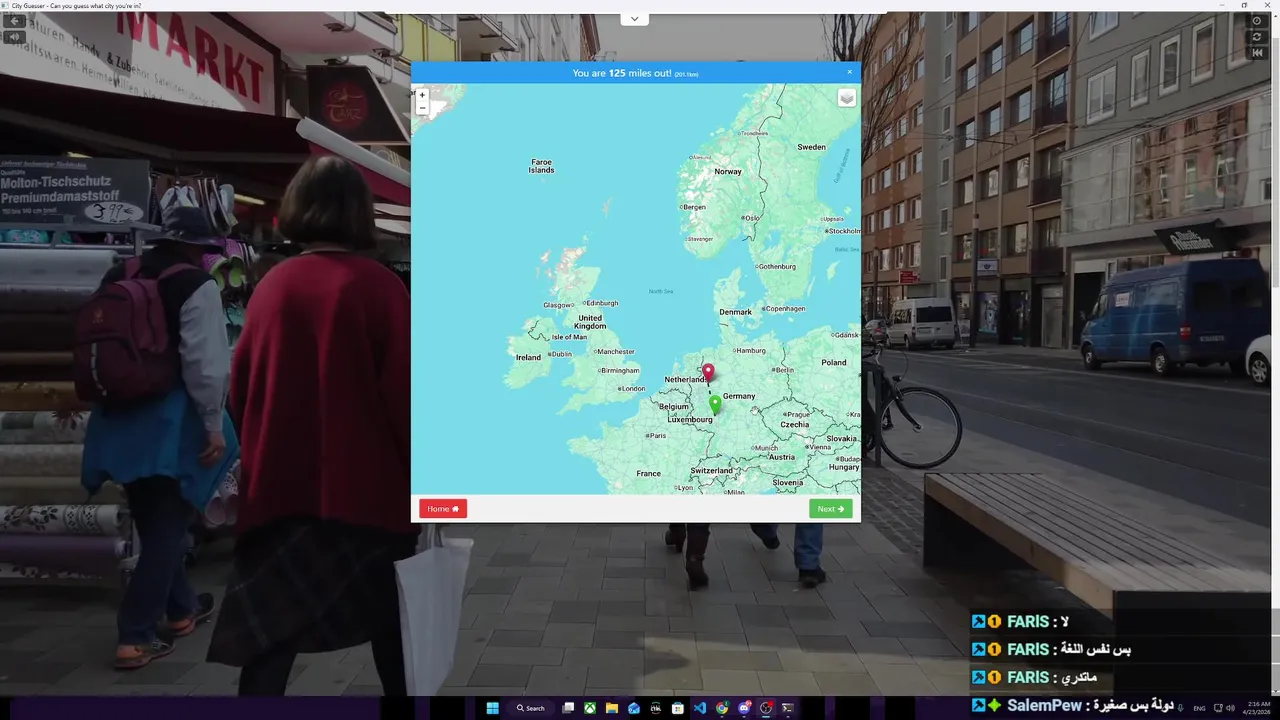The image size is (1280, 720).
Task: Click the 'Czechia' label on the map
Action: 795,424
